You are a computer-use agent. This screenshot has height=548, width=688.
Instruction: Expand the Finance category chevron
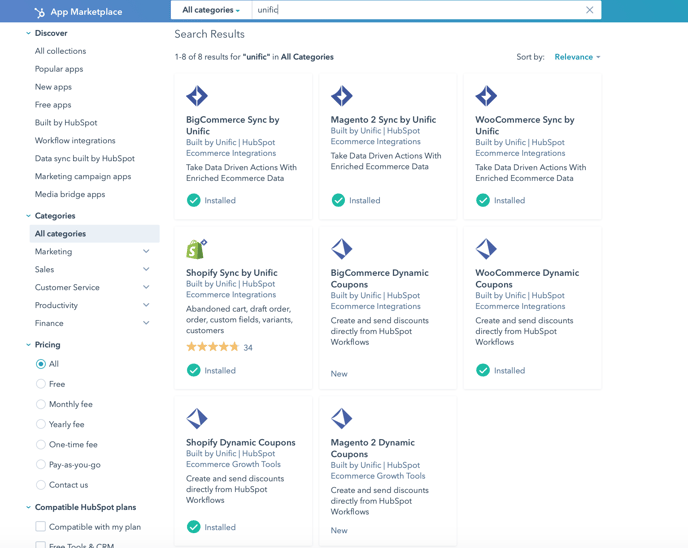click(146, 323)
